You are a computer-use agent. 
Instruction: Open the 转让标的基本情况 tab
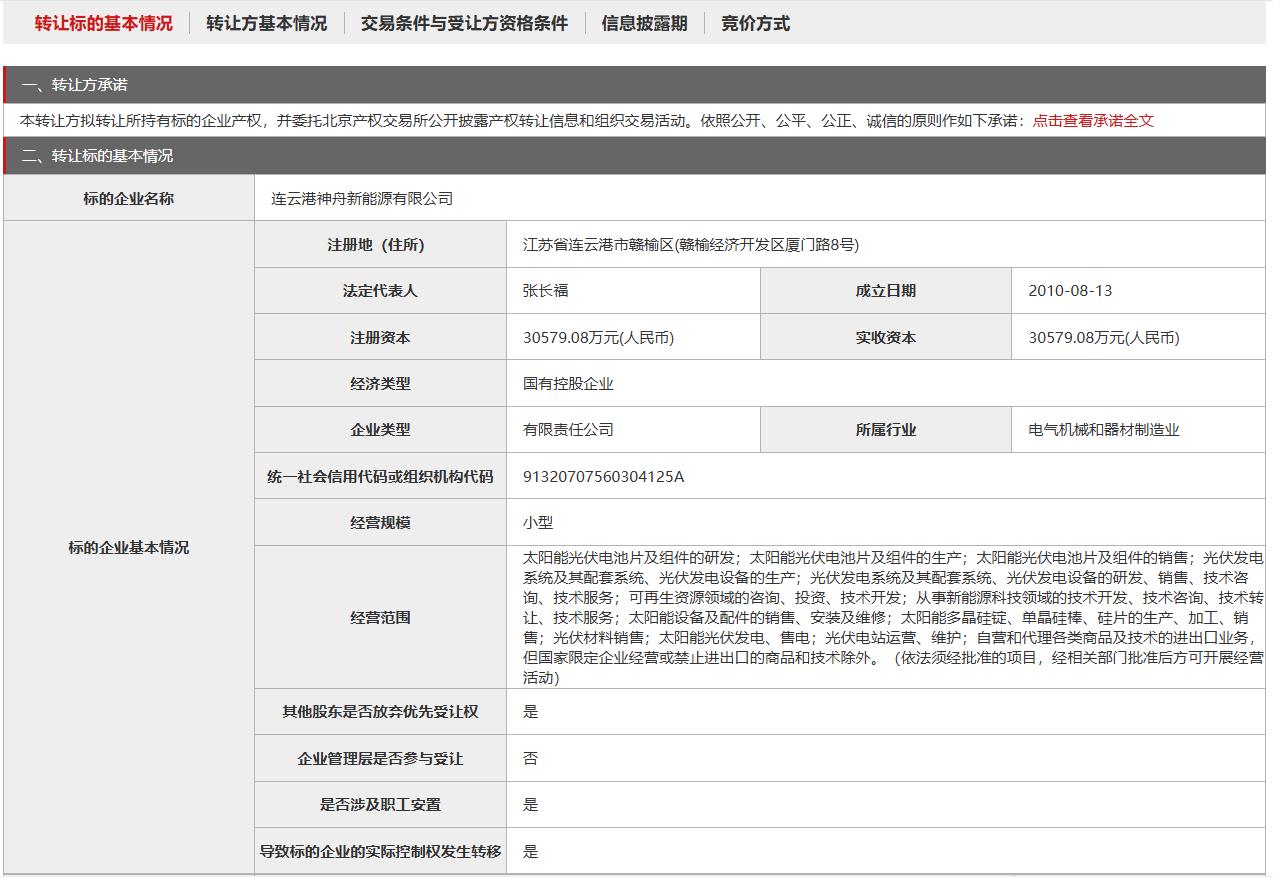tap(103, 23)
